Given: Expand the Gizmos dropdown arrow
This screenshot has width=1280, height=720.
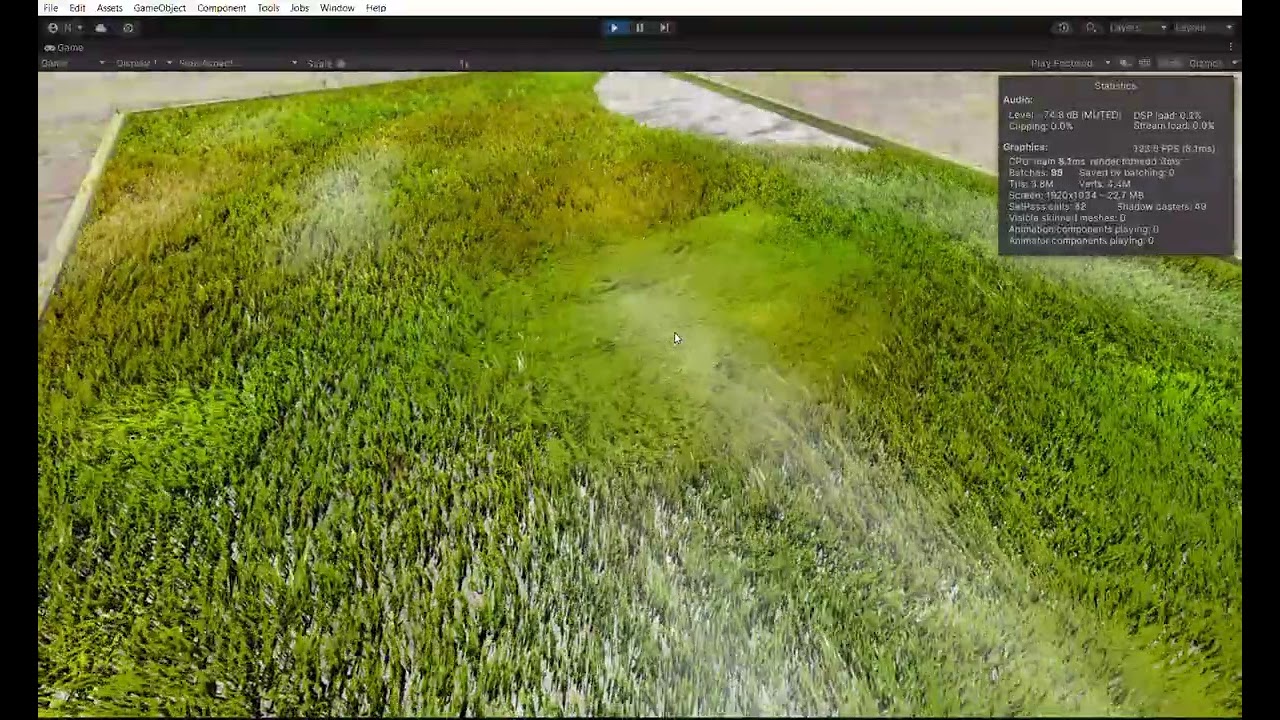Looking at the screenshot, I should 1234,63.
